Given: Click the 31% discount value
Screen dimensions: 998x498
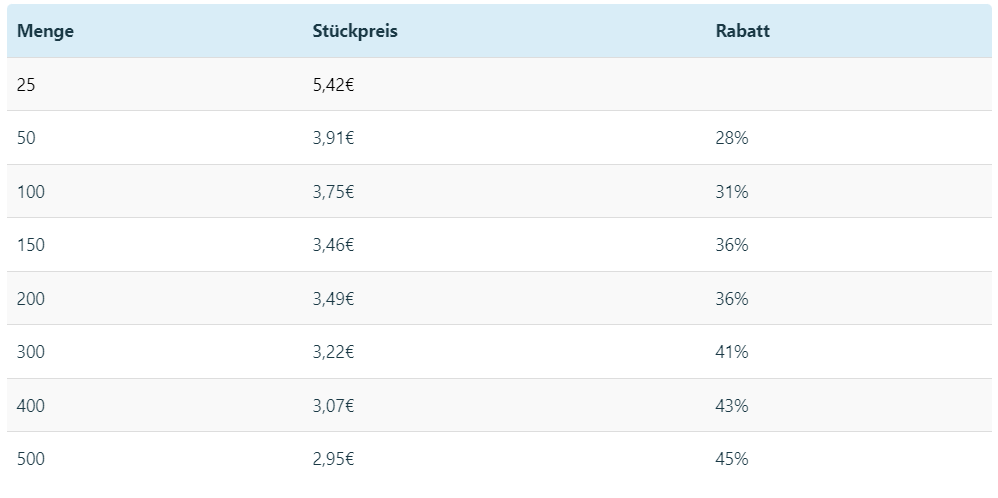Looking at the screenshot, I should click(x=731, y=192).
